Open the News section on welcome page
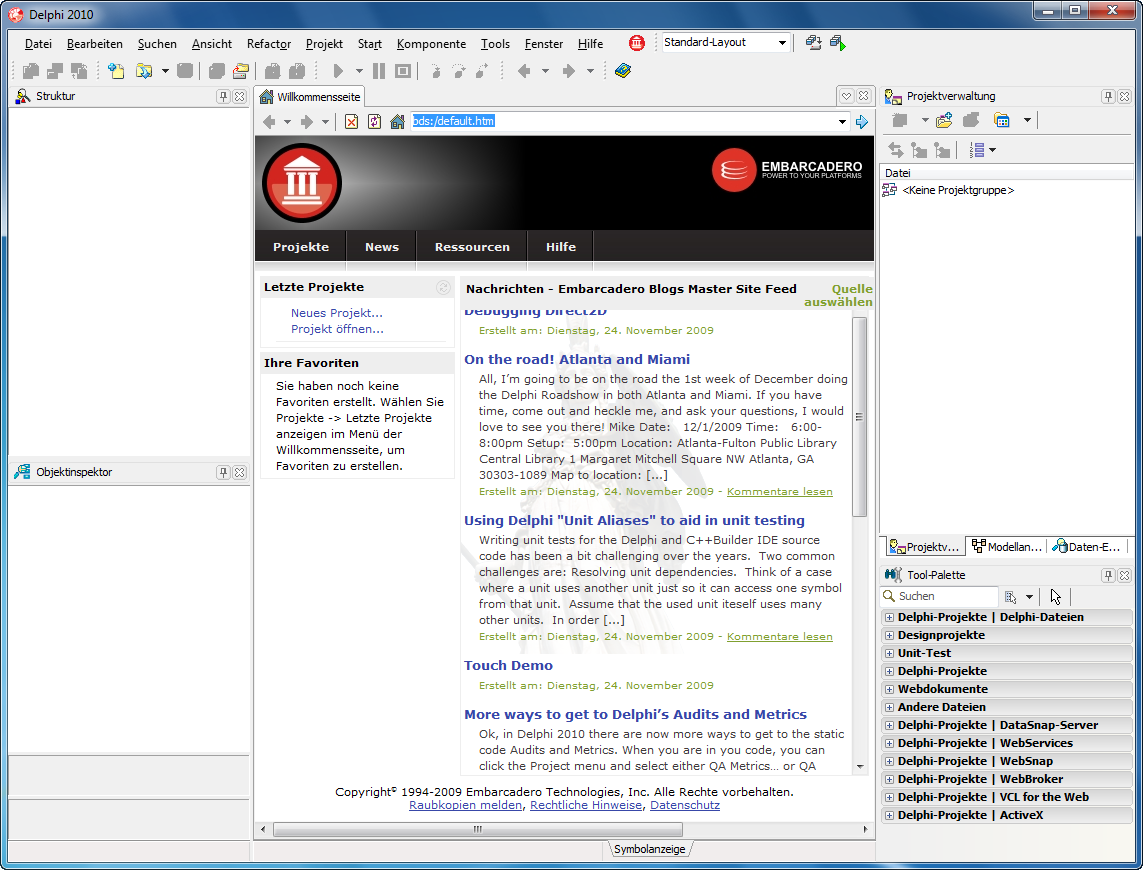Viewport: 1143px width, 870px height. [x=382, y=246]
